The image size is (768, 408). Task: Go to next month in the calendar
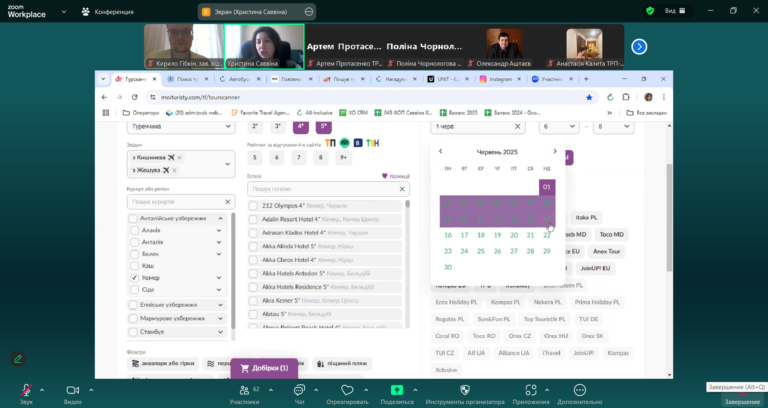tap(554, 151)
